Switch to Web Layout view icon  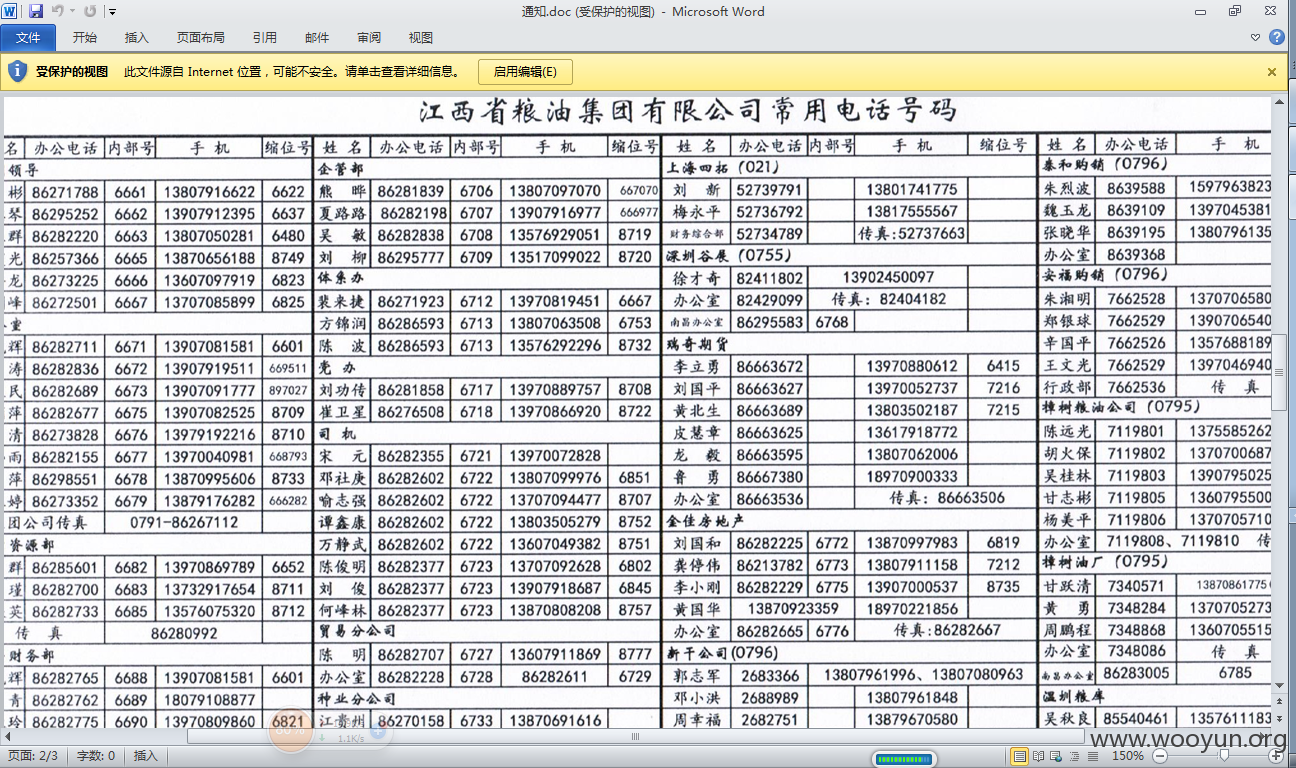click(x=1057, y=756)
